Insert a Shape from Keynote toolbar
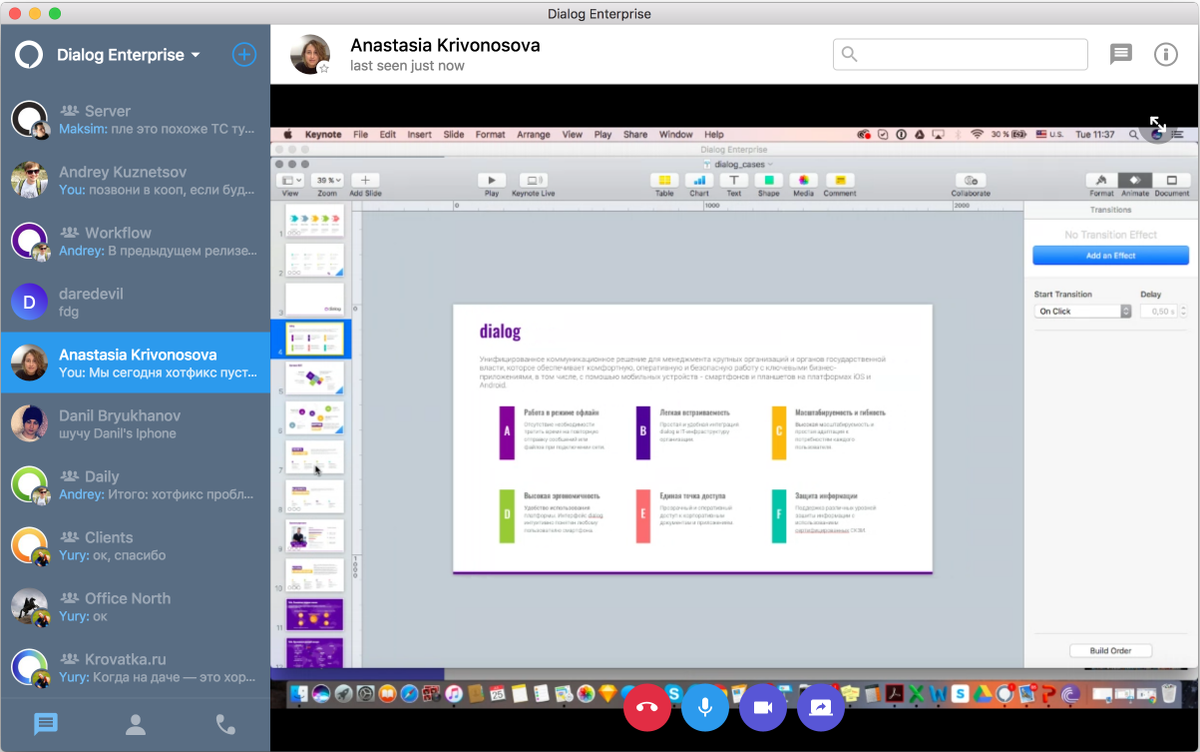 (x=768, y=180)
